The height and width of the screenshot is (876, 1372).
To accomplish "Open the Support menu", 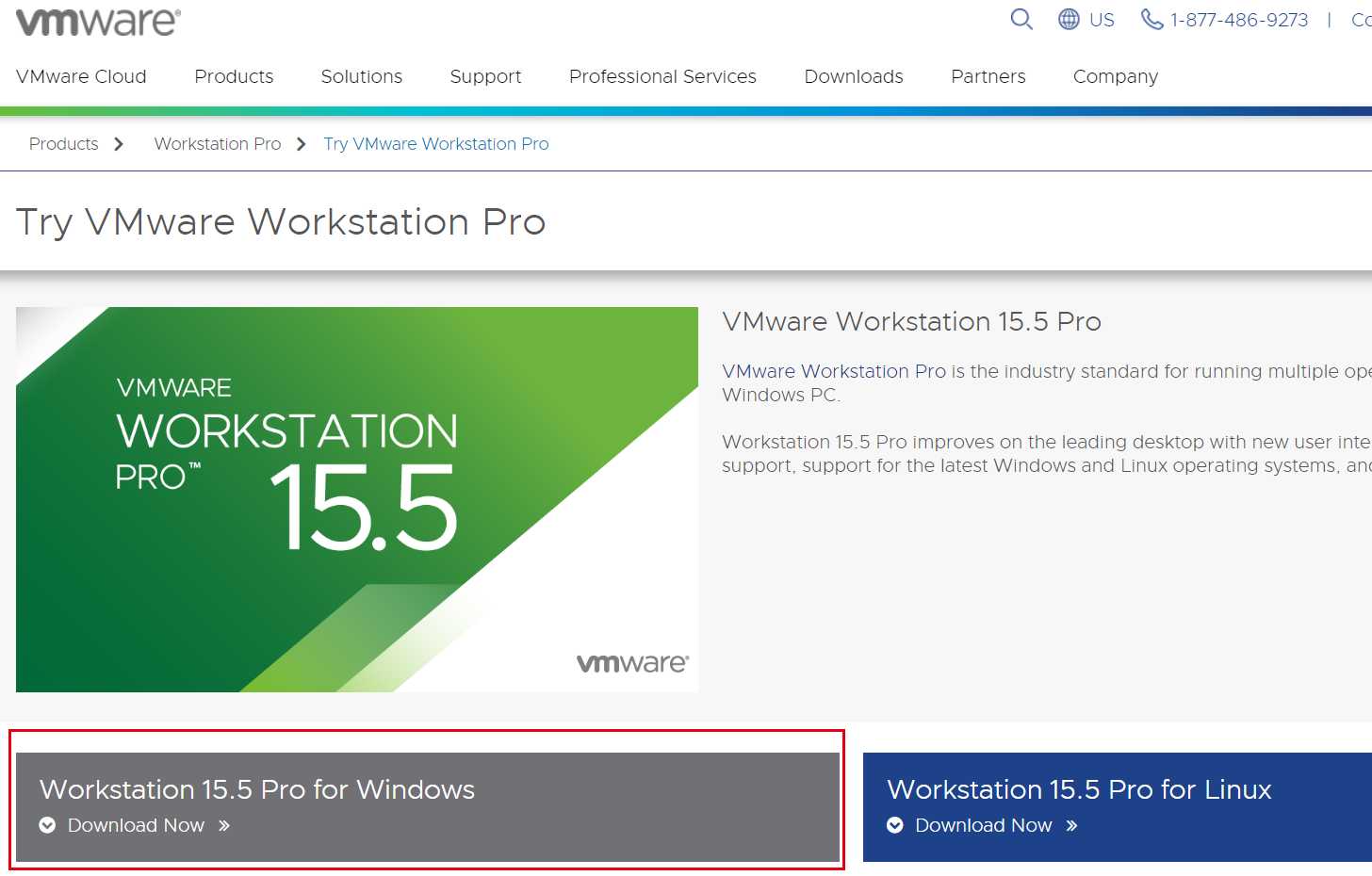I will click(485, 76).
